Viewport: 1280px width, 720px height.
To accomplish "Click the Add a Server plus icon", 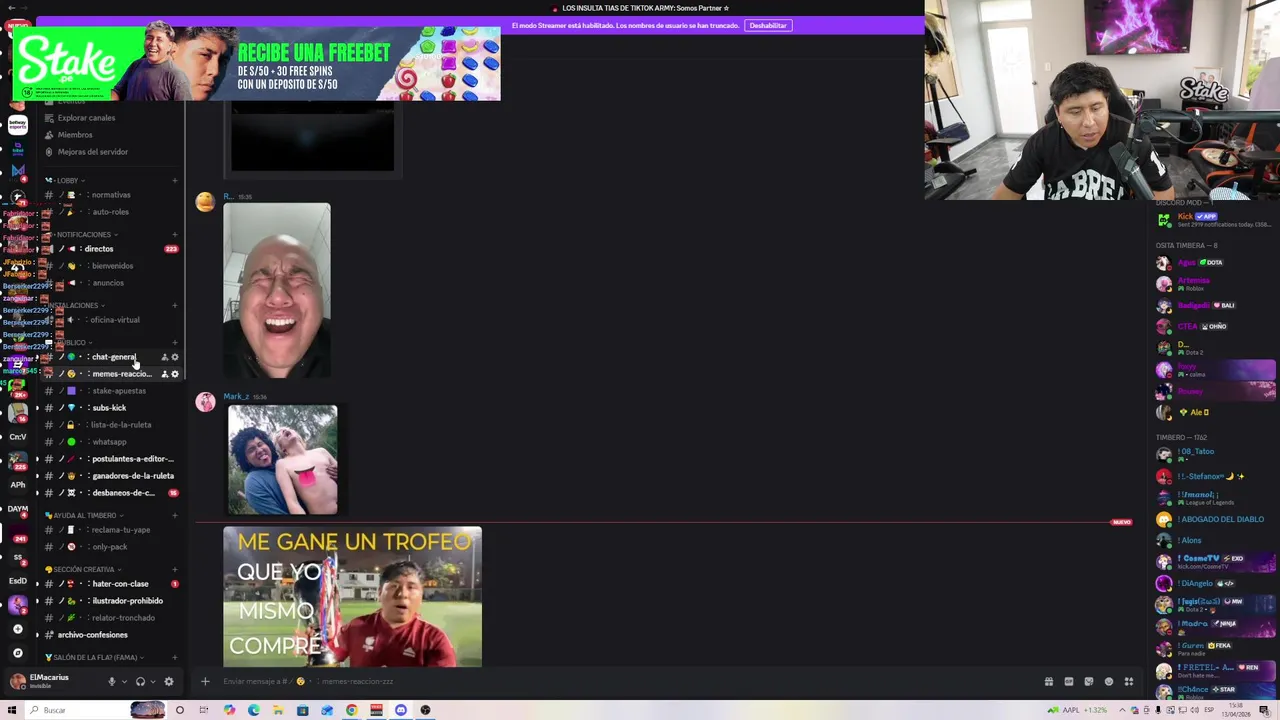I will click(x=18, y=629).
